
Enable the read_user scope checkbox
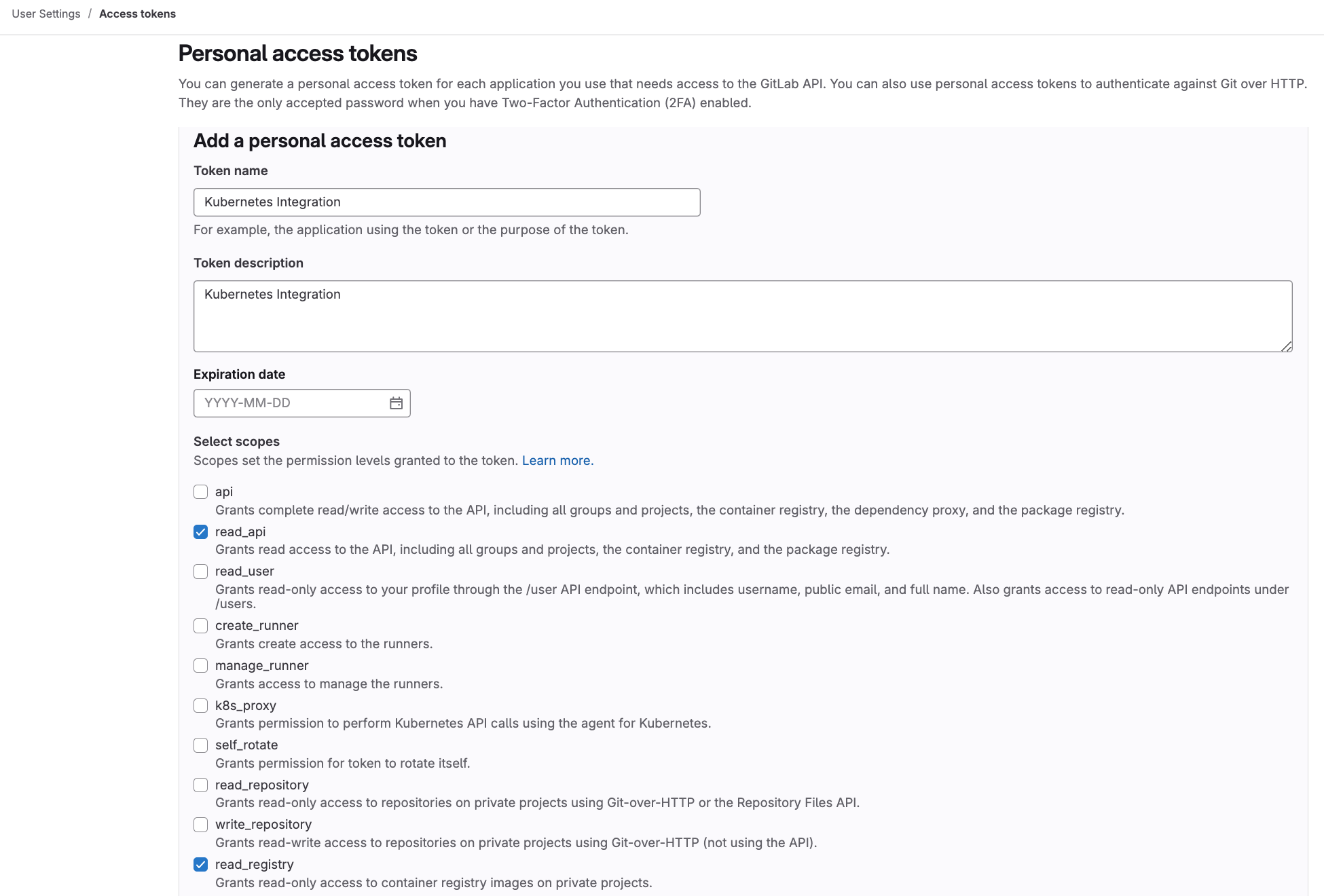(200, 572)
